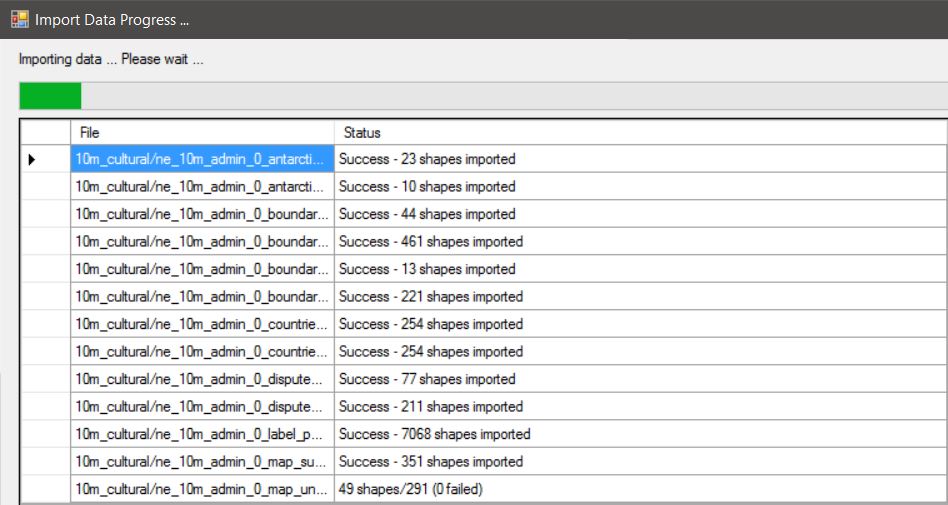Click the 'Success - 77 shapes imported' status

point(427,379)
